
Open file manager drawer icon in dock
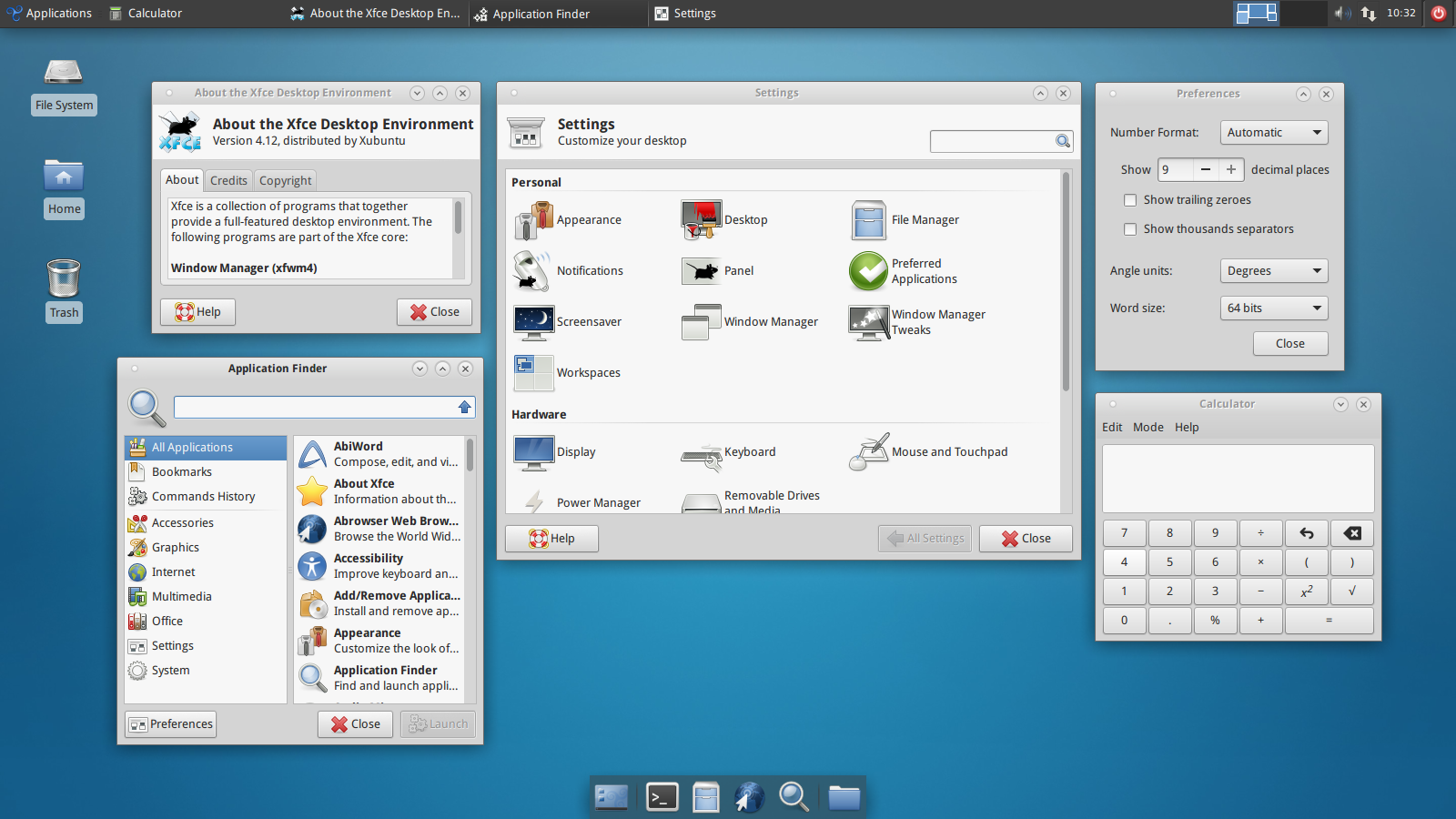705,797
